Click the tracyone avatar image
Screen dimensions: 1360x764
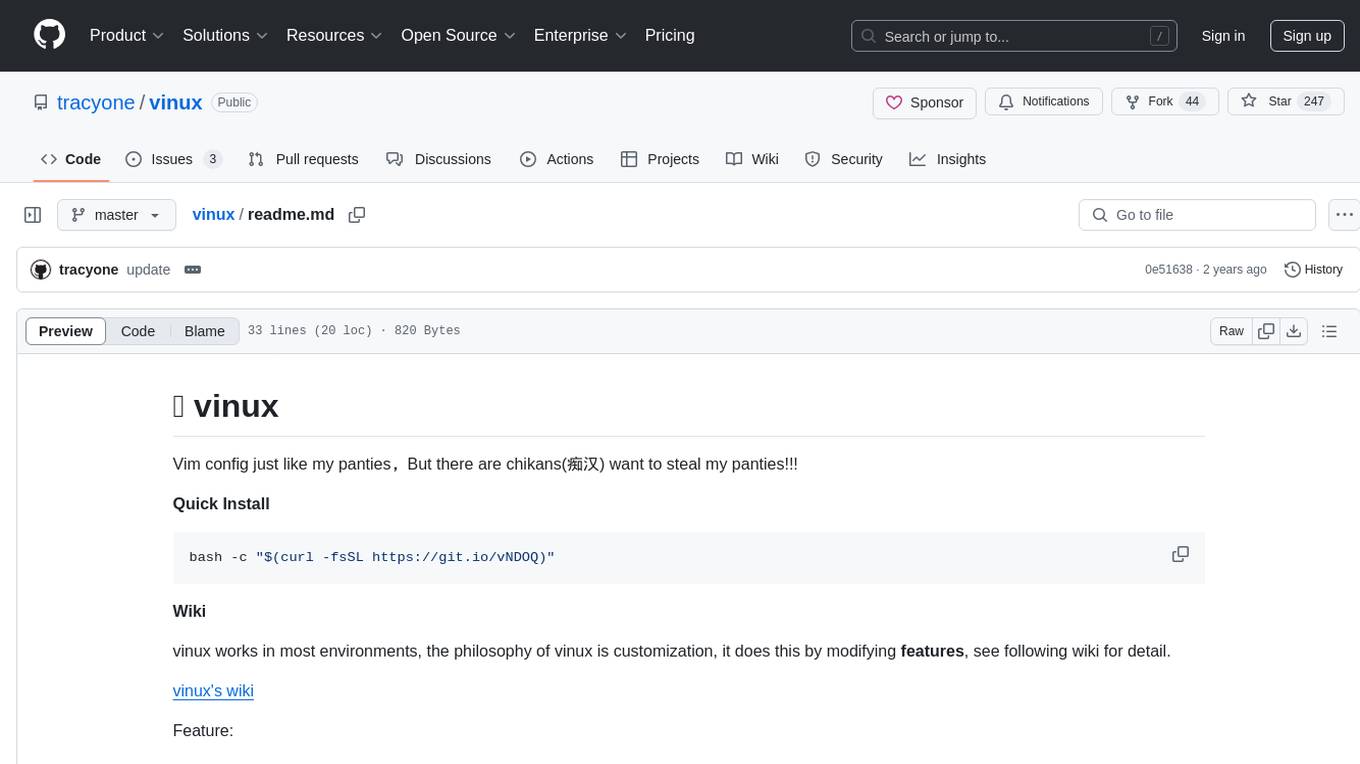(x=41, y=270)
